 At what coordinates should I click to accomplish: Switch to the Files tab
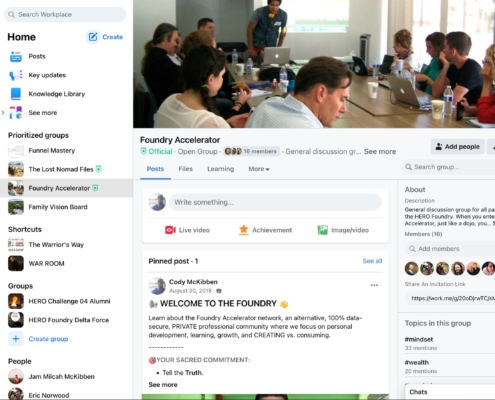pos(186,169)
